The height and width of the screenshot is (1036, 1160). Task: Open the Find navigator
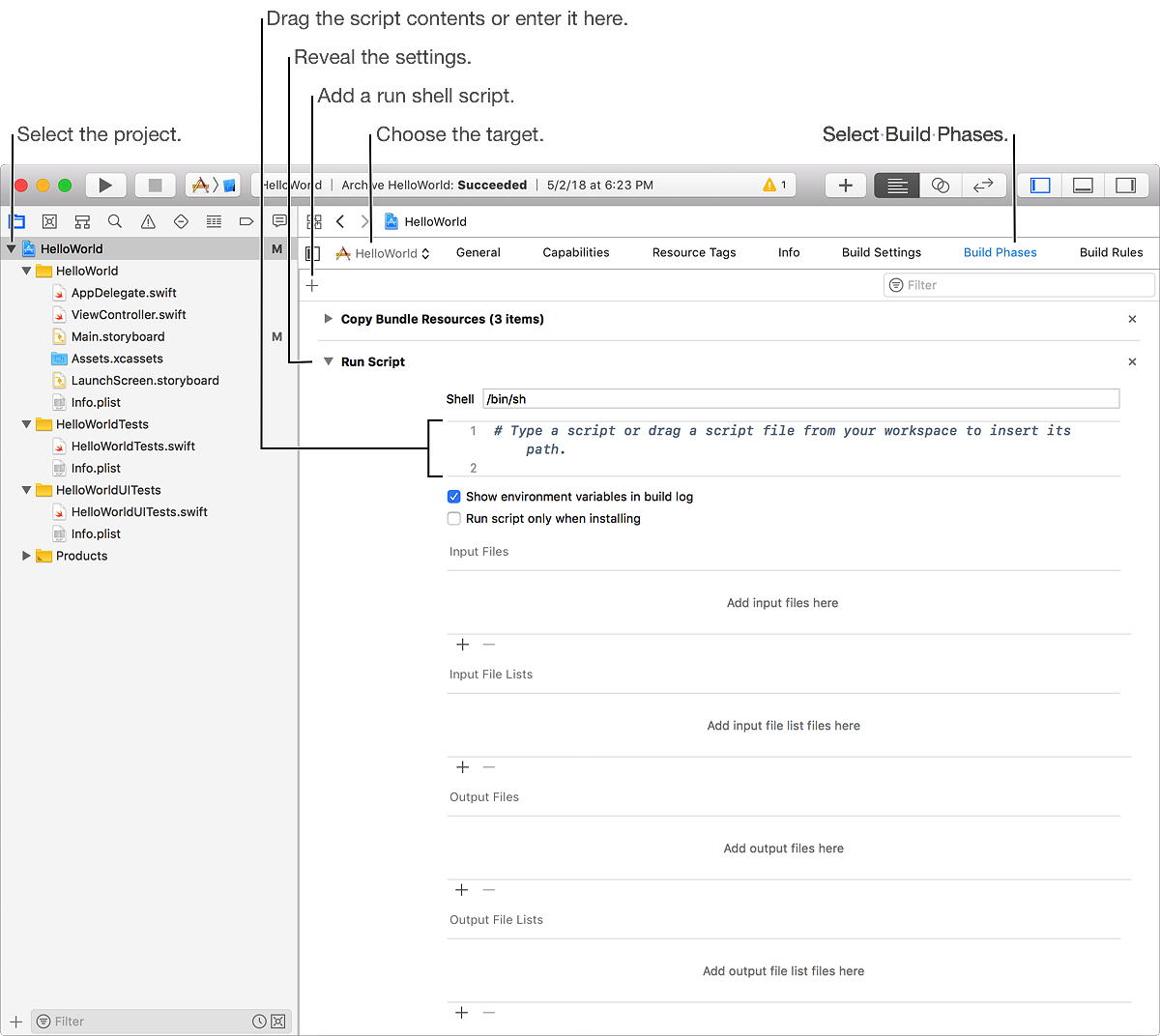pos(115,221)
